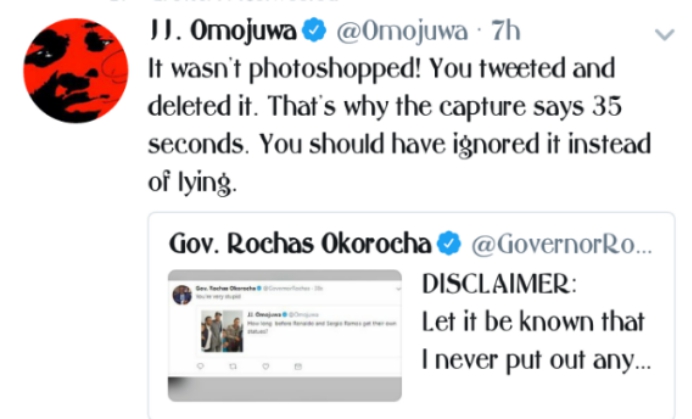Open the JJ. Omojuwa display name link
This screenshot has width=692, height=419.
(221, 32)
